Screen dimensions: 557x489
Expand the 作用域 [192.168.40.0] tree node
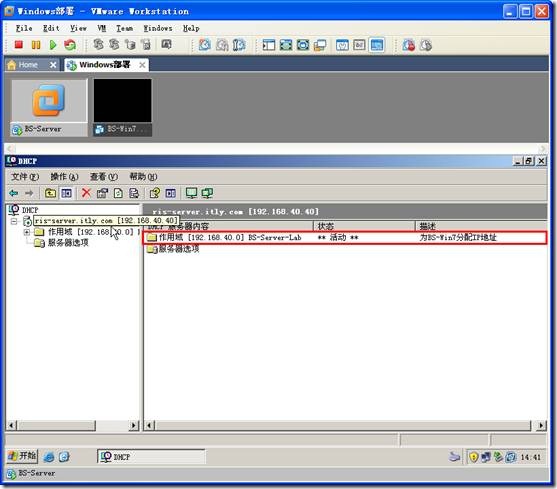(27, 232)
